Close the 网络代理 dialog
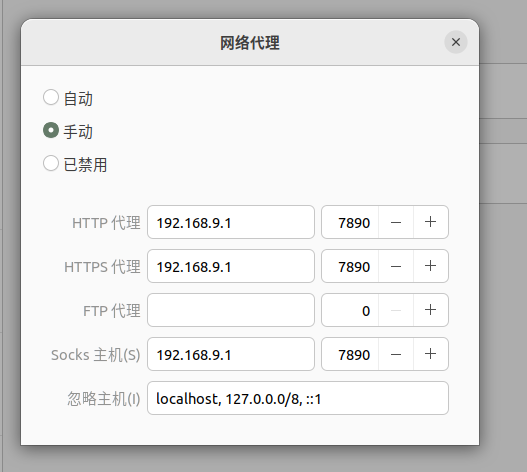 [456, 42]
